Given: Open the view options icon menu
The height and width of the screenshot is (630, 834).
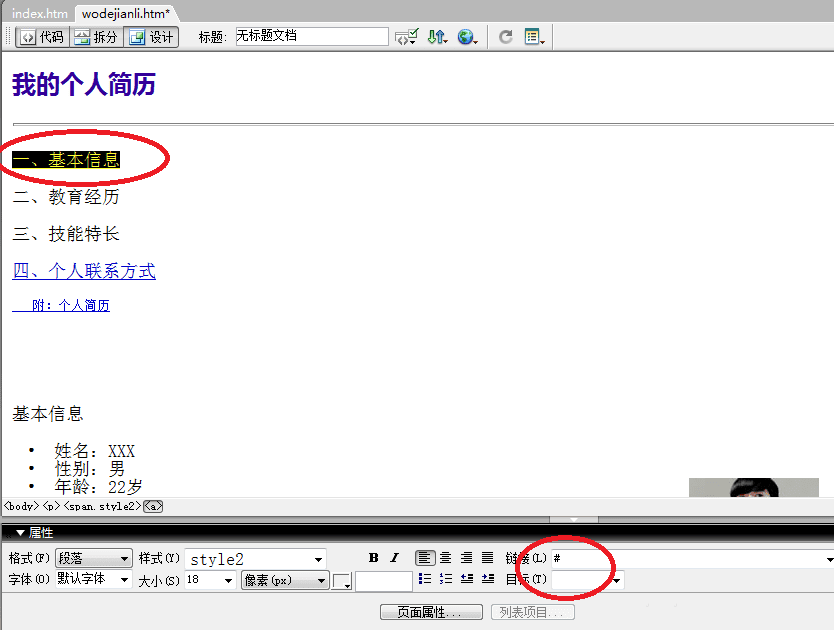Looking at the screenshot, I should coord(534,37).
